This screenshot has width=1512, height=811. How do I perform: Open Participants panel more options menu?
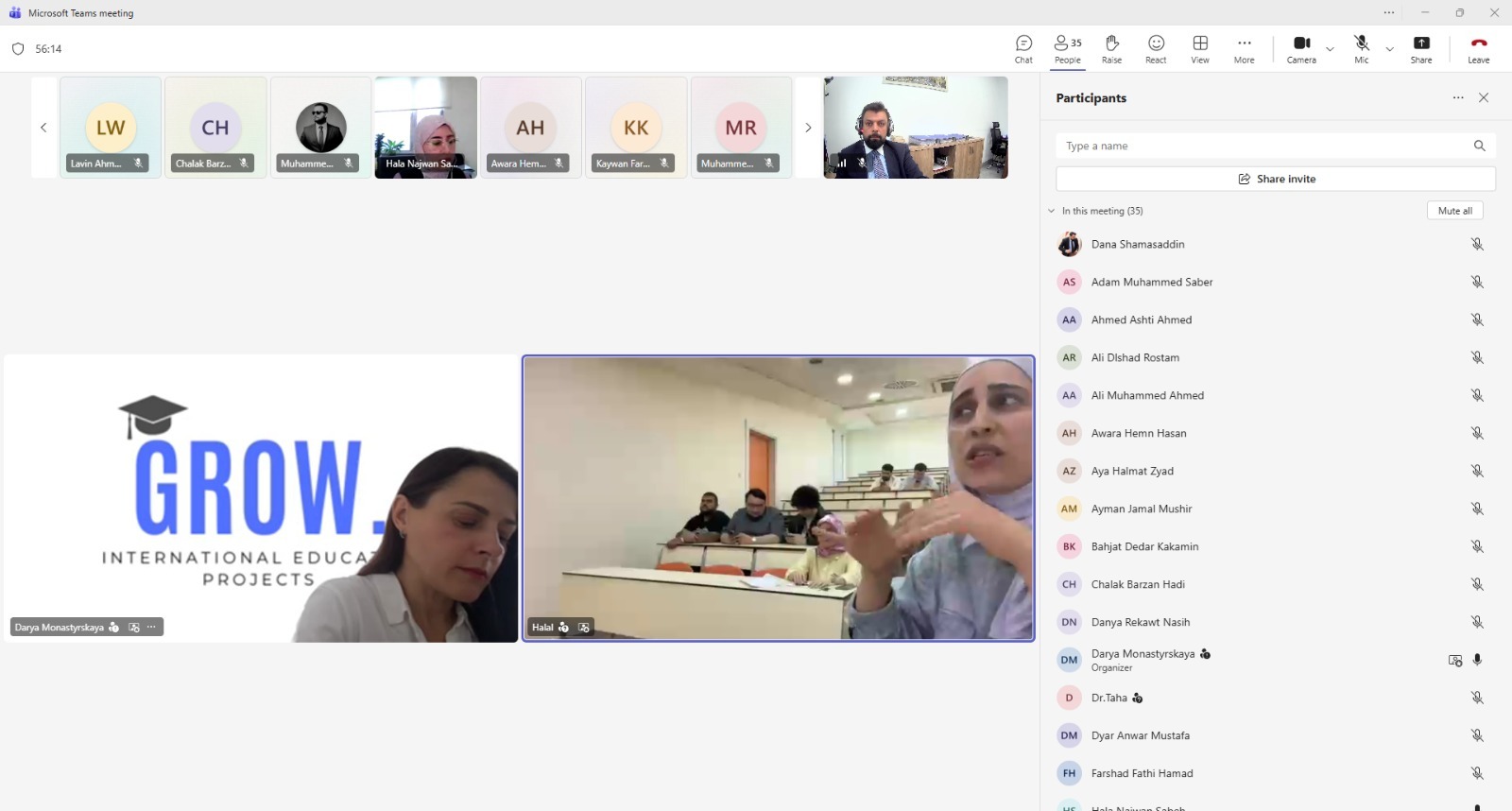point(1458,97)
